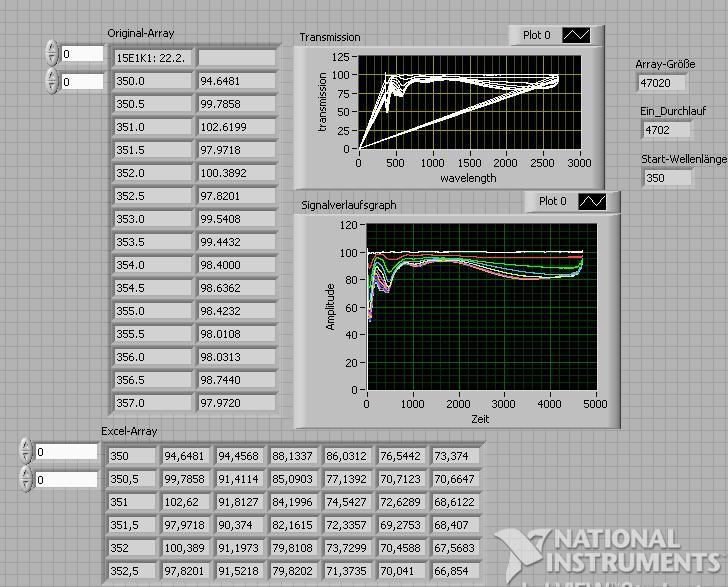The height and width of the screenshot is (587, 728).
Task: Select Excel-Array cell 79,8202
Action: coord(292,571)
